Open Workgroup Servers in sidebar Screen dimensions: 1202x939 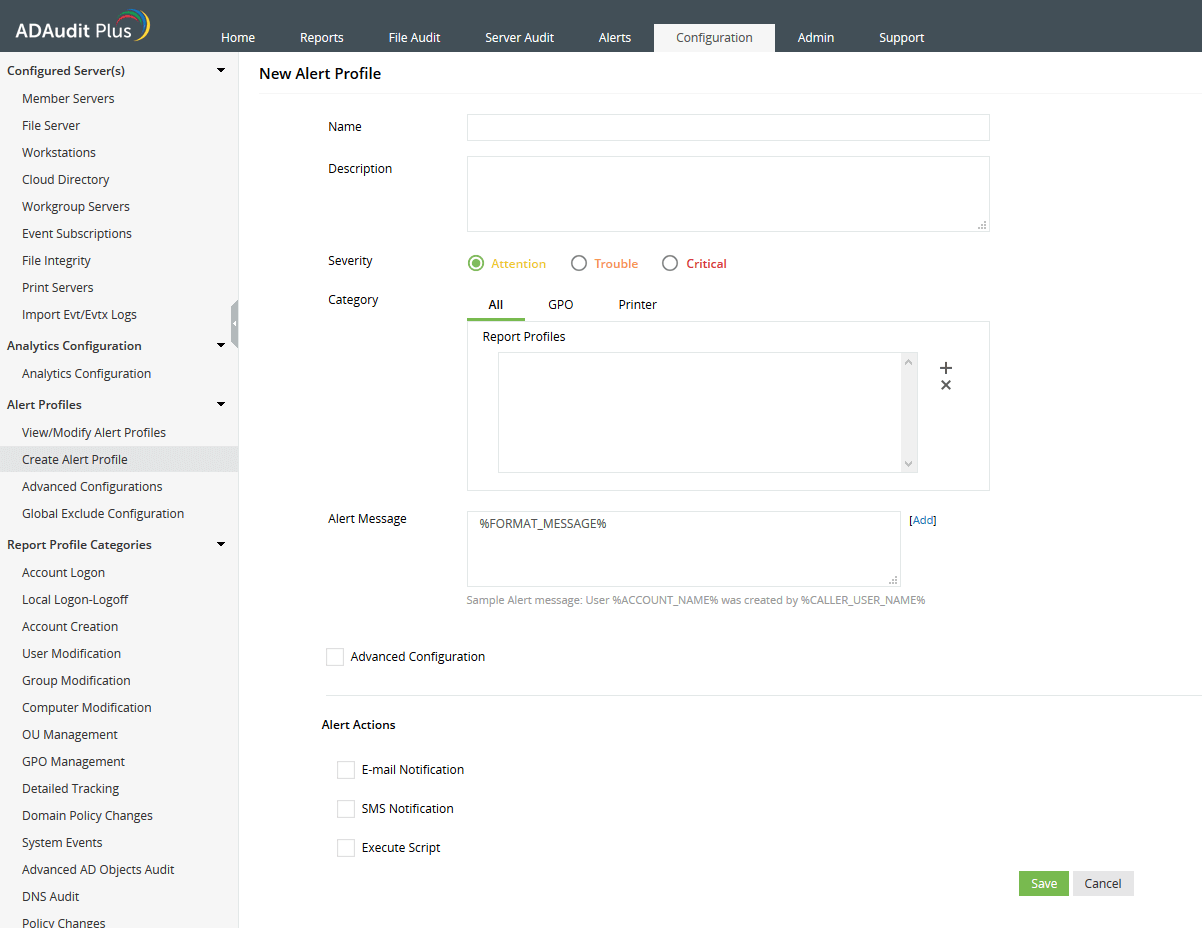point(76,207)
